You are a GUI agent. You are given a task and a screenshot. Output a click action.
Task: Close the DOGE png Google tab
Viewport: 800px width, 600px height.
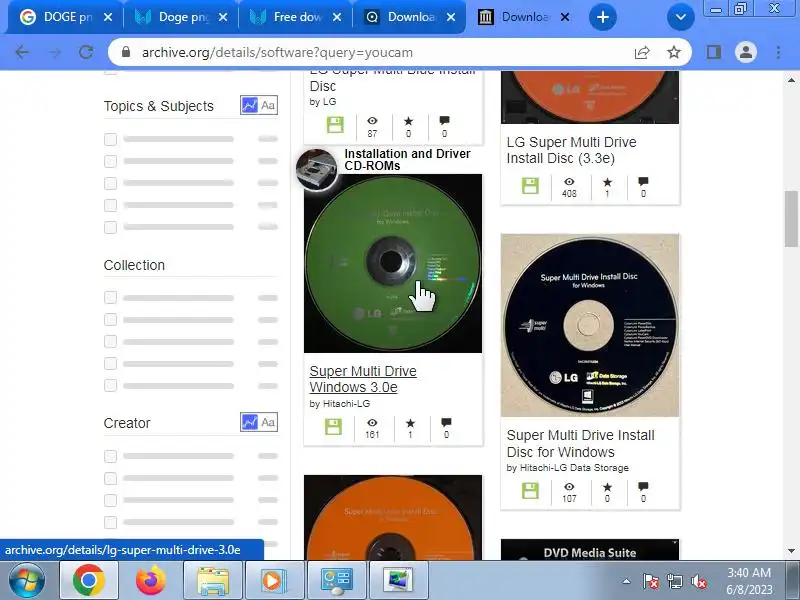tap(108, 17)
